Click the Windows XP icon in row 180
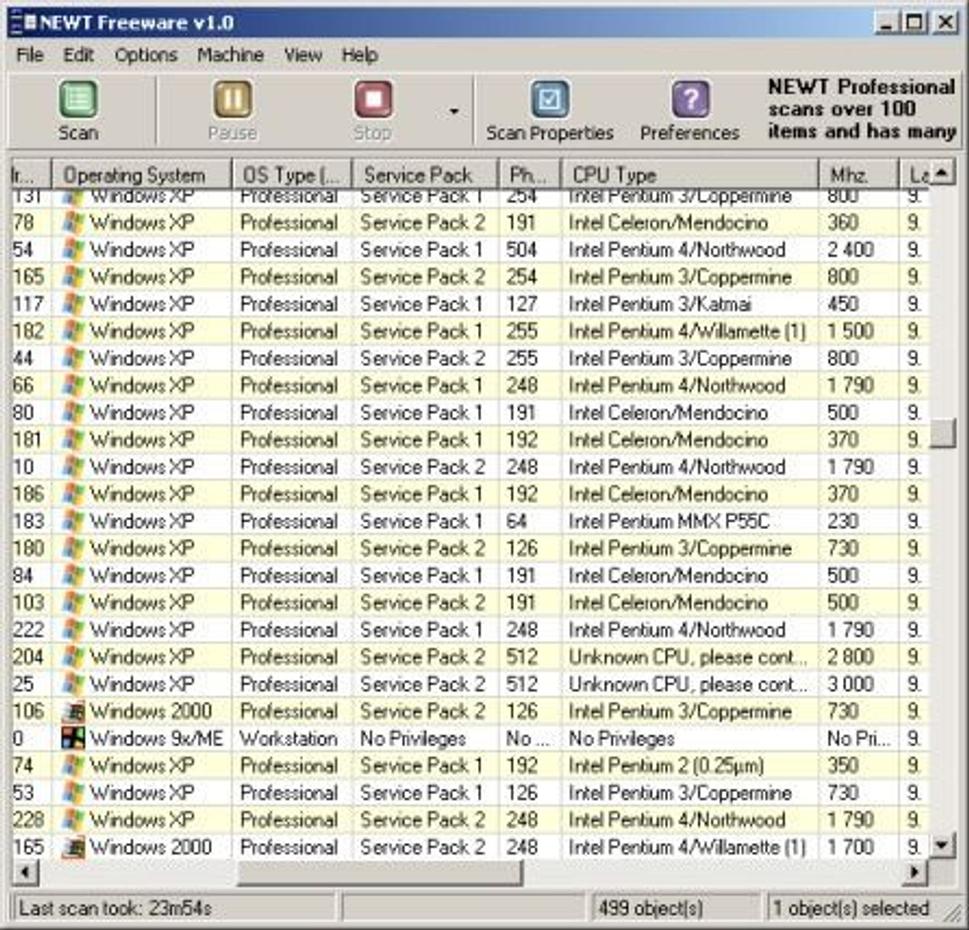969x930 pixels. (74, 549)
